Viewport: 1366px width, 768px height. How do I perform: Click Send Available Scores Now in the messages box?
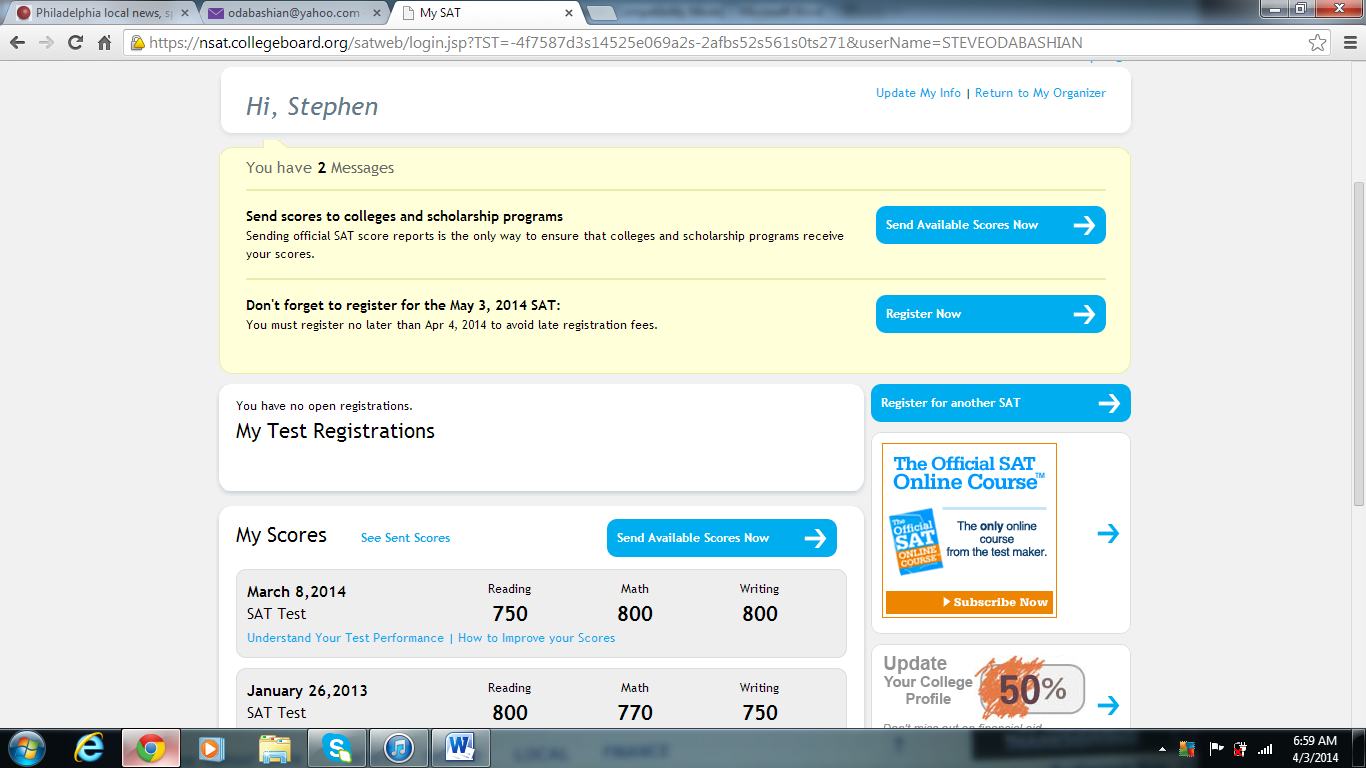(x=991, y=225)
